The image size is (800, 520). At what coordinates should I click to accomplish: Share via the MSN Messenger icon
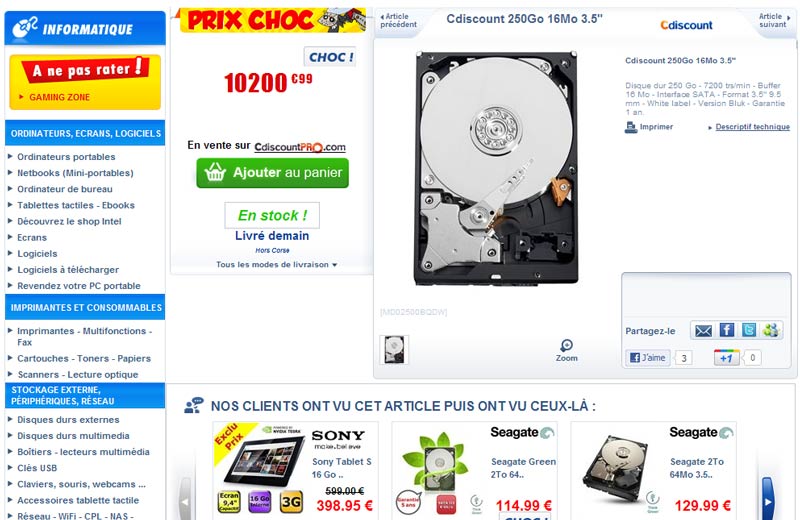771,330
